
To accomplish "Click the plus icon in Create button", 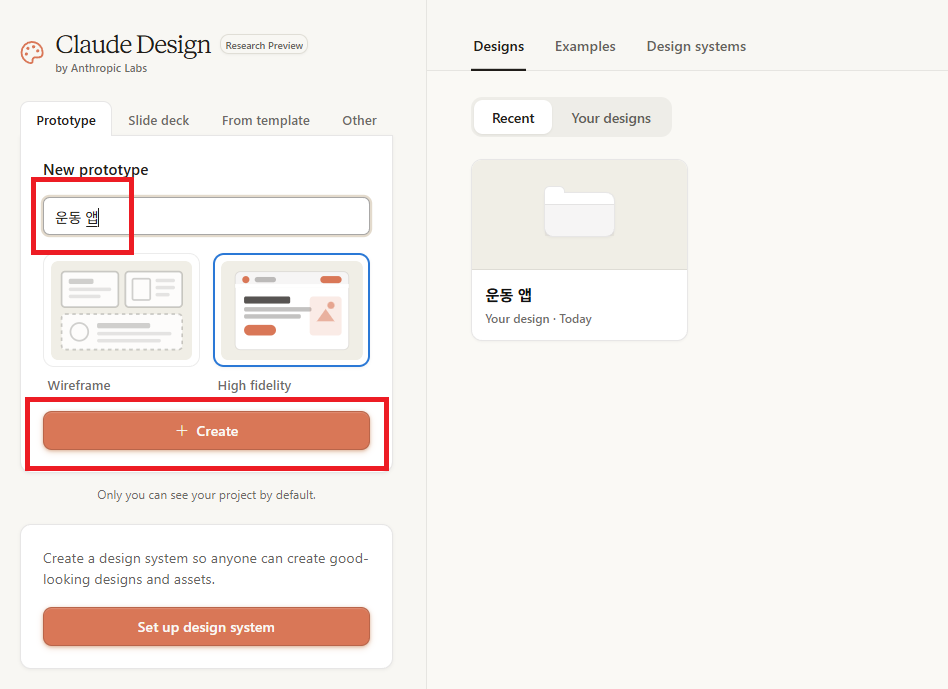I will tap(181, 430).
